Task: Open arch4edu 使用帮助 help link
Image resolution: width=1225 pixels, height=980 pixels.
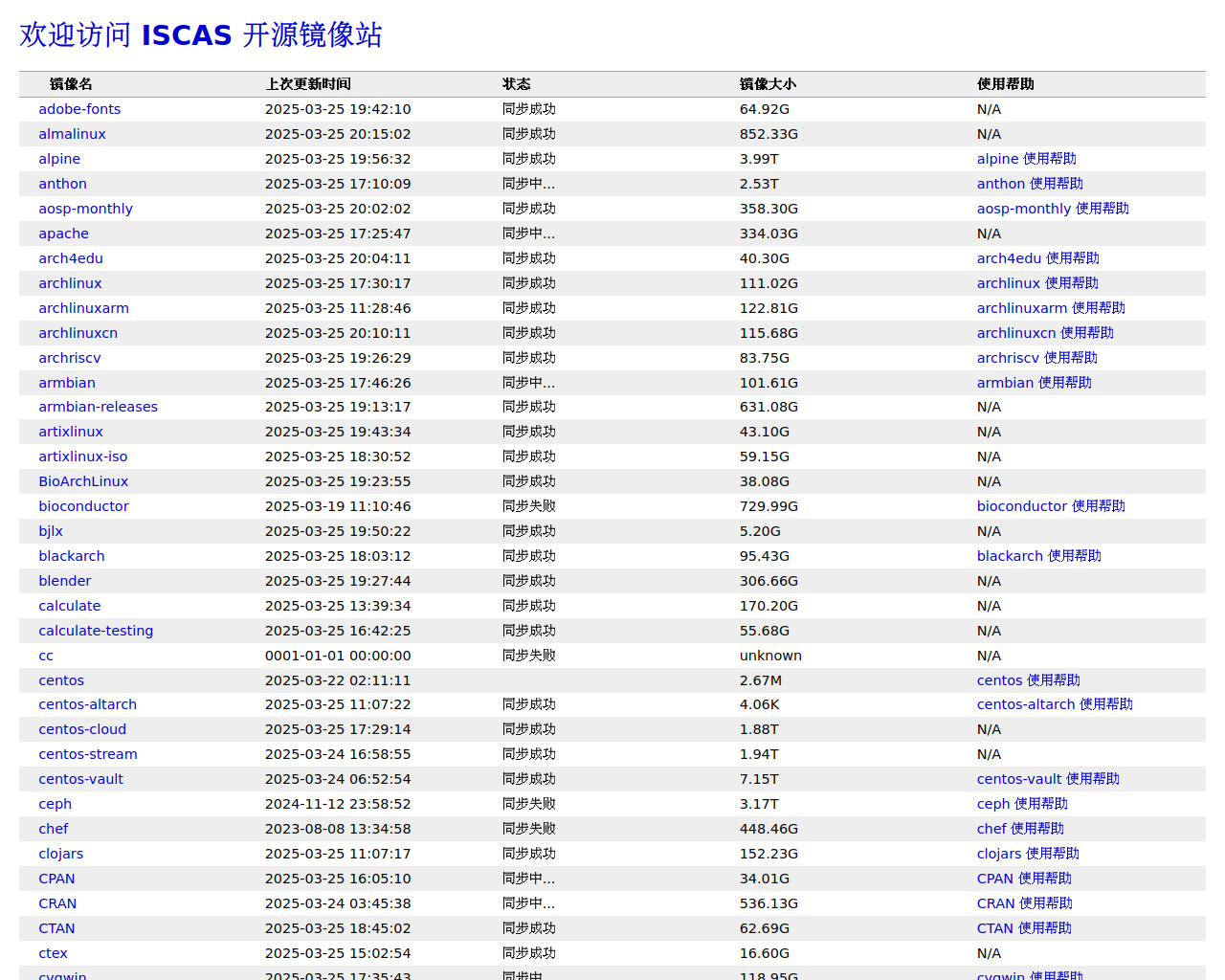Action: pyautogui.click(x=1037, y=258)
